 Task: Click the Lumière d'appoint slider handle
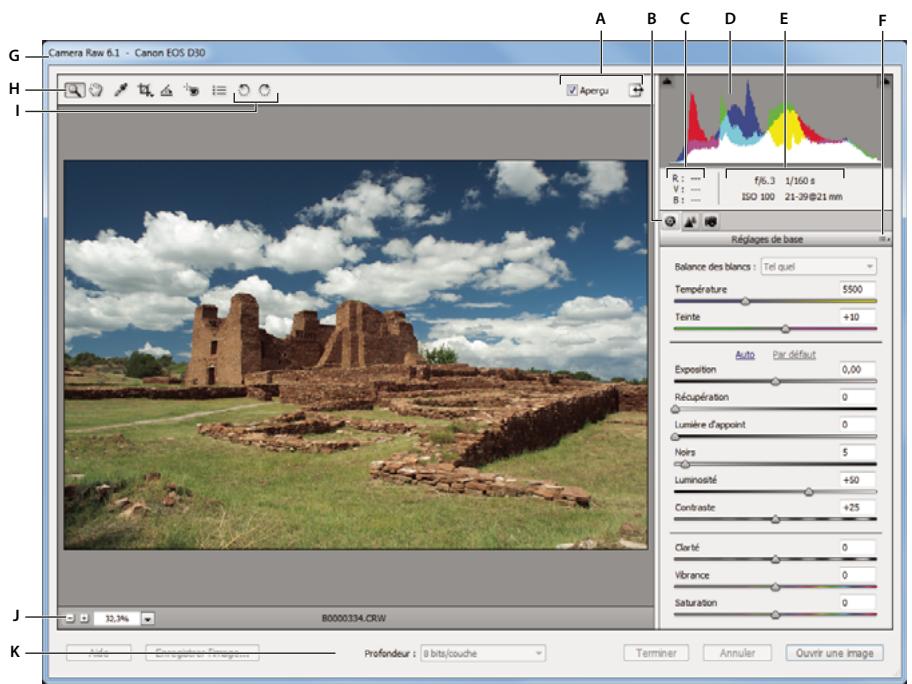[x=675, y=437]
